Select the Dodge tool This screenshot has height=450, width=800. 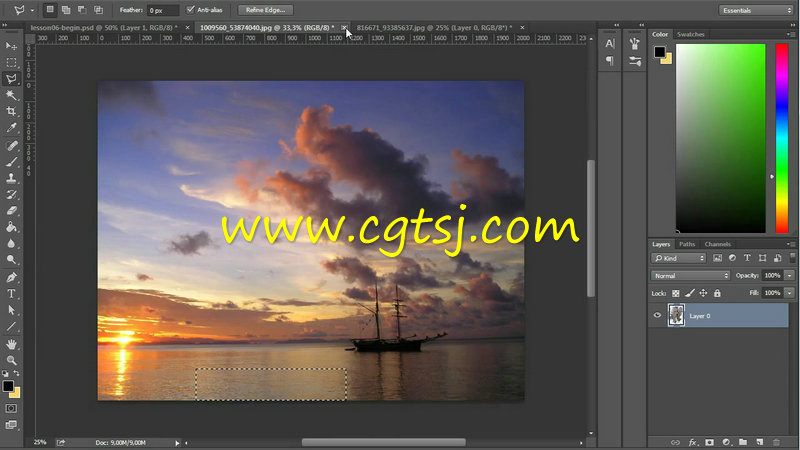tap(11, 260)
